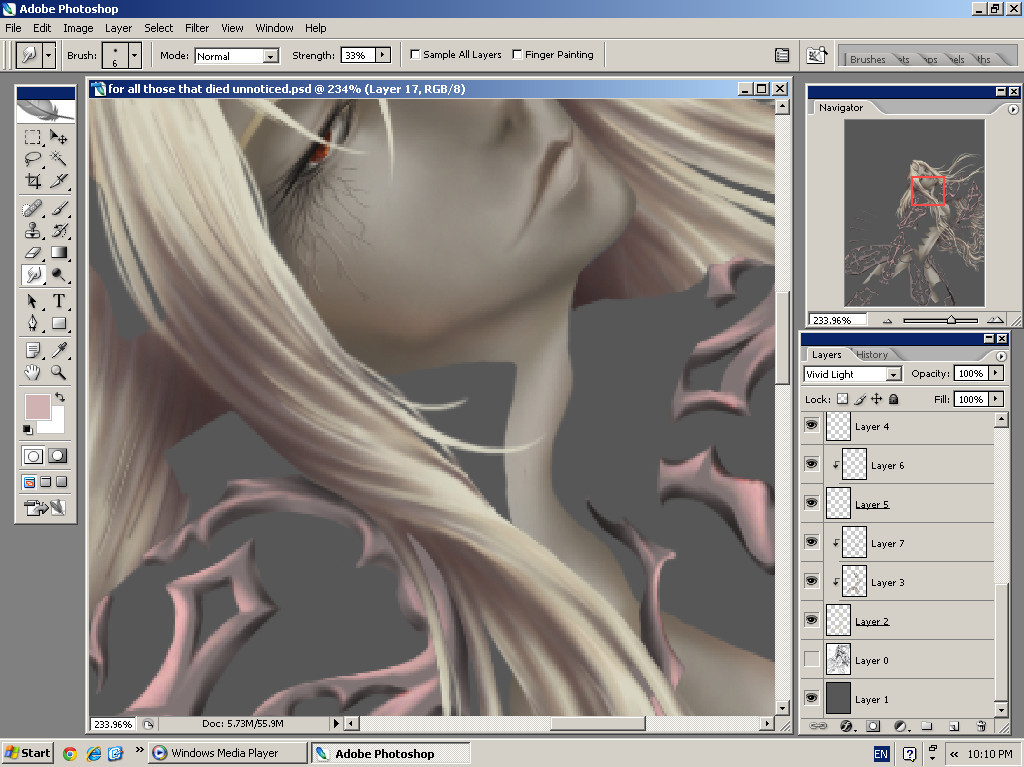Select the History Brush tool
Image resolution: width=1024 pixels, height=767 pixels.
[59, 230]
